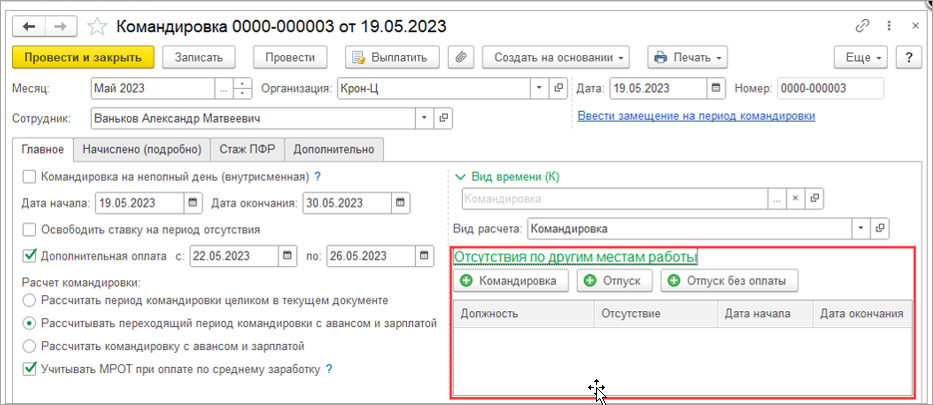Open Вид времени item with open icon
The height and width of the screenshot is (405, 933).
point(816,199)
